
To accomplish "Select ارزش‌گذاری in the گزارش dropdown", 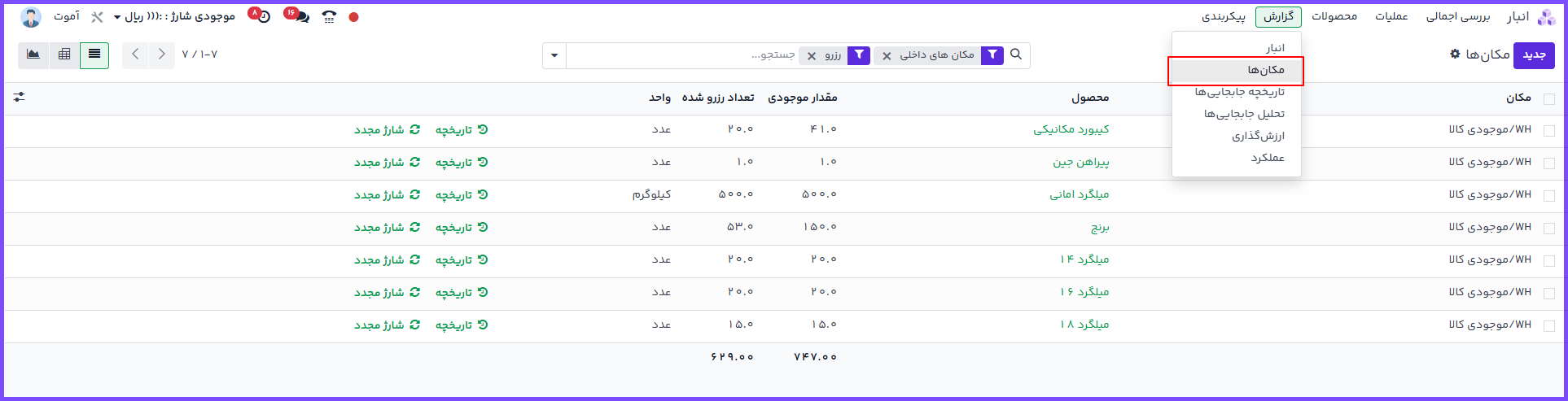I will (1257, 136).
